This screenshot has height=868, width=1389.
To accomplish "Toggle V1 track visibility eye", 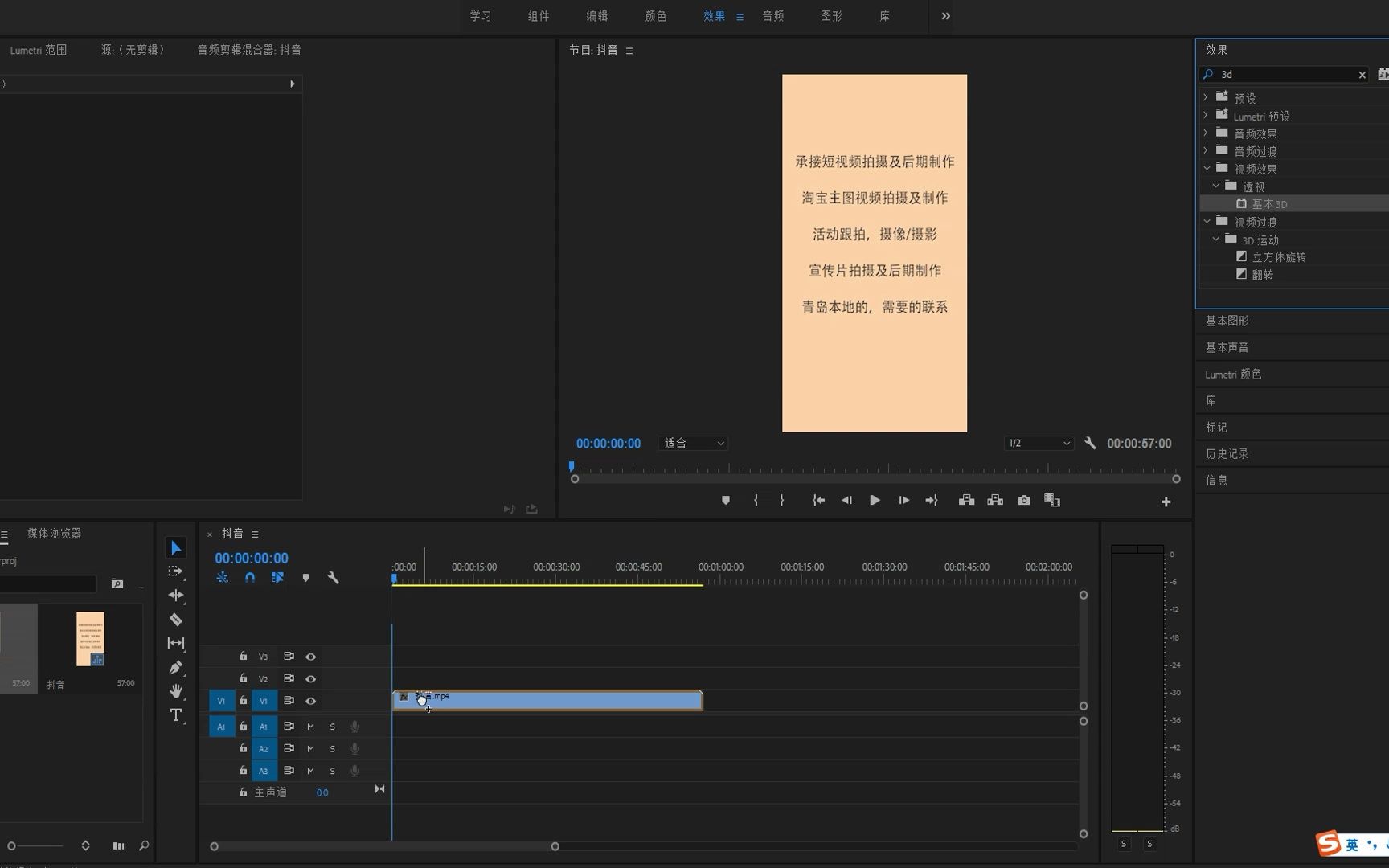I will tap(310, 701).
